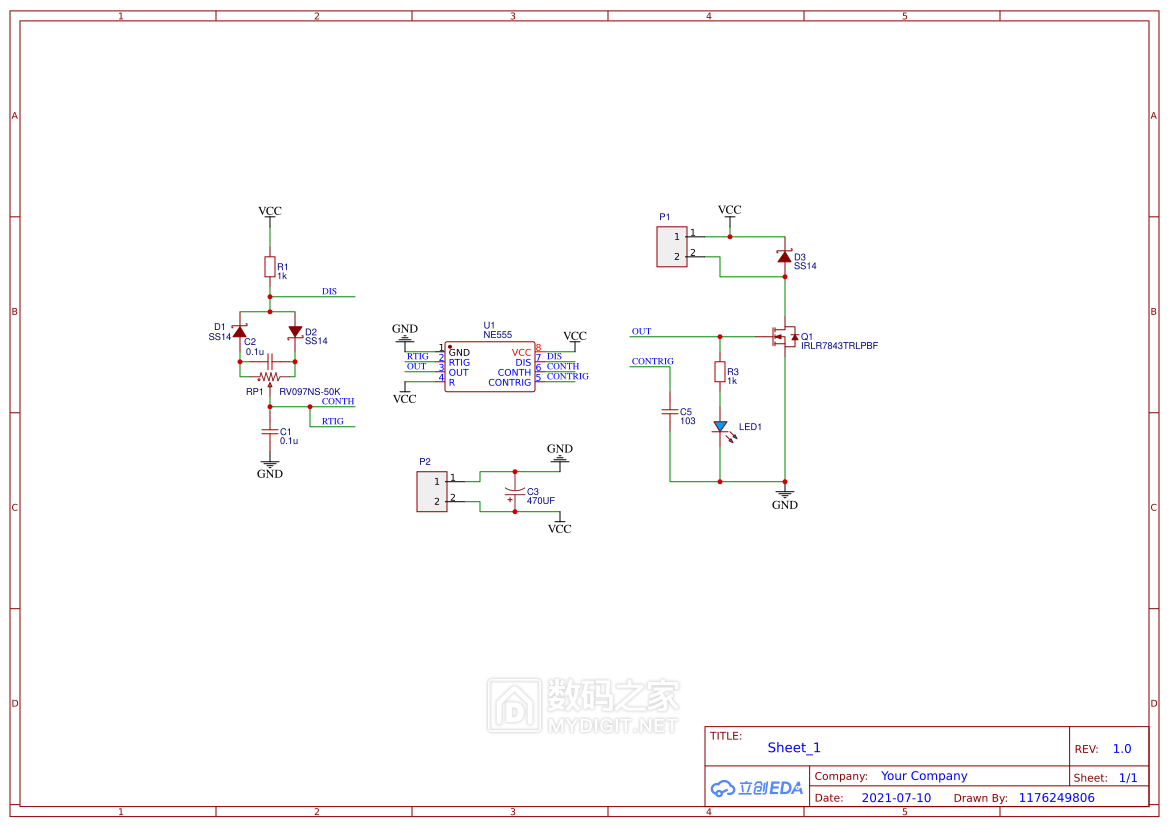The width and height of the screenshot is (1169, 827).
Task: Click the OUT net label at U1 pin 3
Action: [x=416, y=366]
